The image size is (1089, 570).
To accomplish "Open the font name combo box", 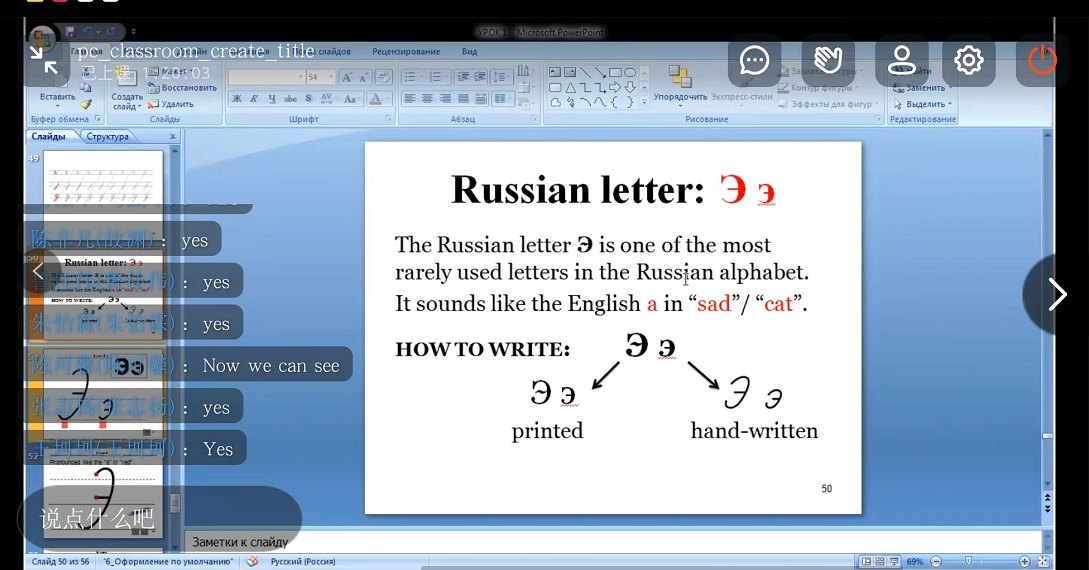I will point(266,77).
